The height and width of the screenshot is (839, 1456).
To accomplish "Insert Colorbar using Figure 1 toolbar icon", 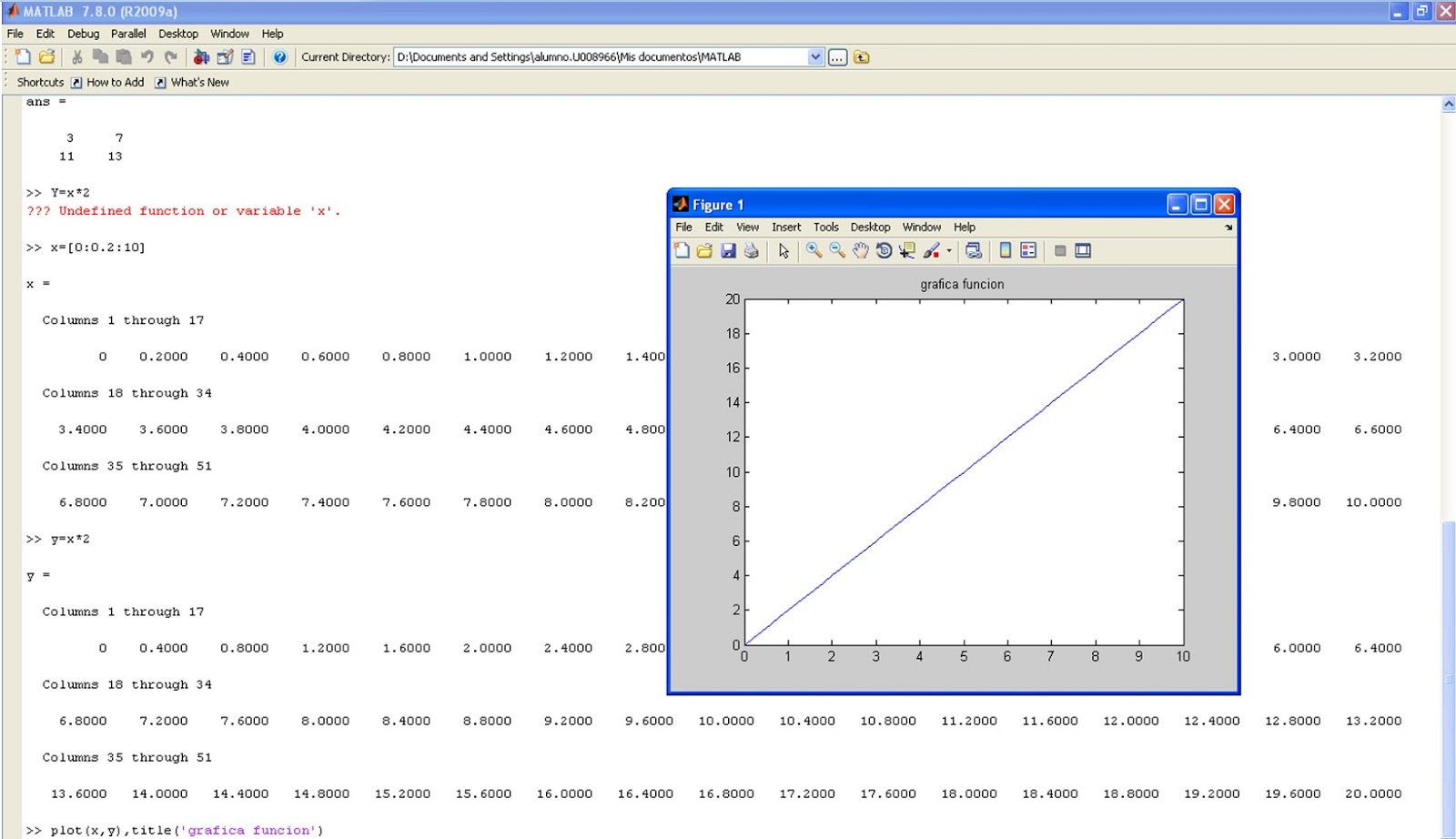I will tap(1006, 250).
